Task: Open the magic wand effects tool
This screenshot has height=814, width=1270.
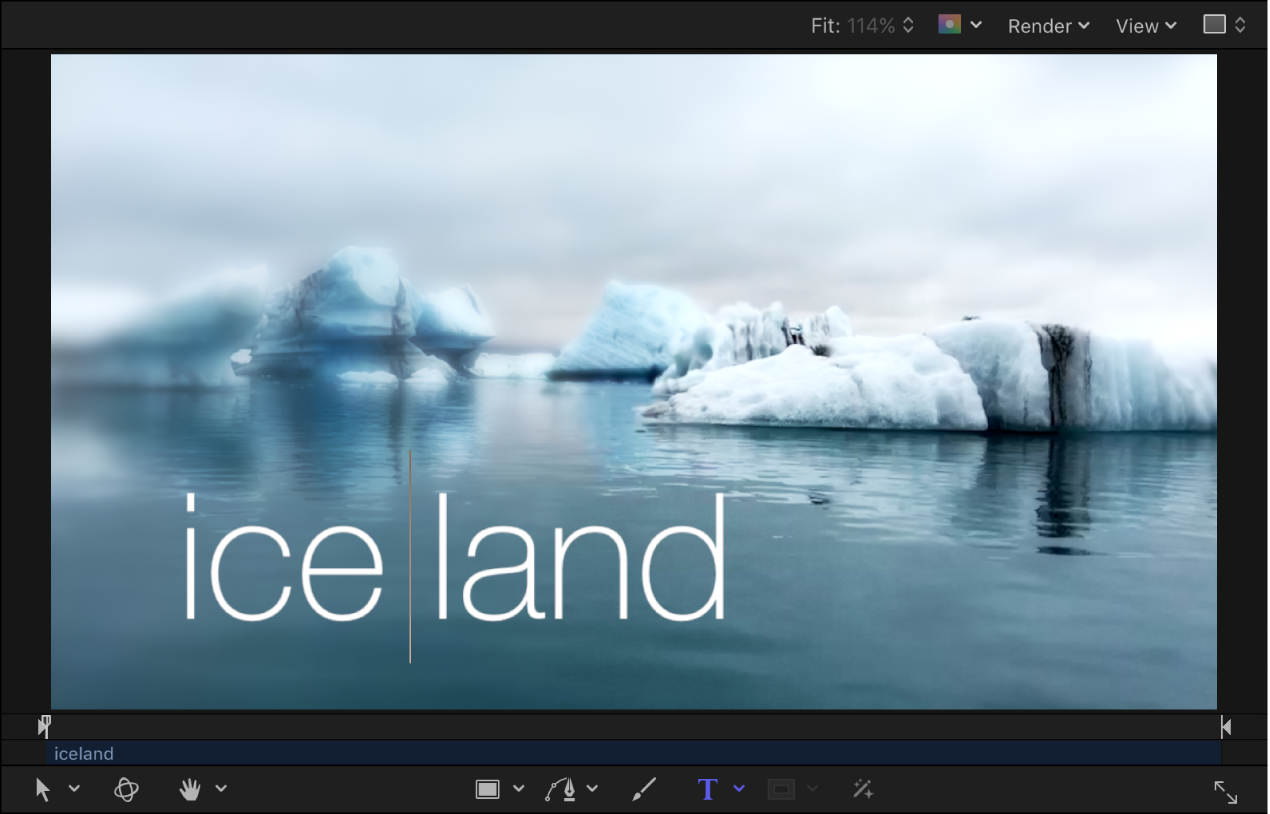Action: tap(863, 789)
